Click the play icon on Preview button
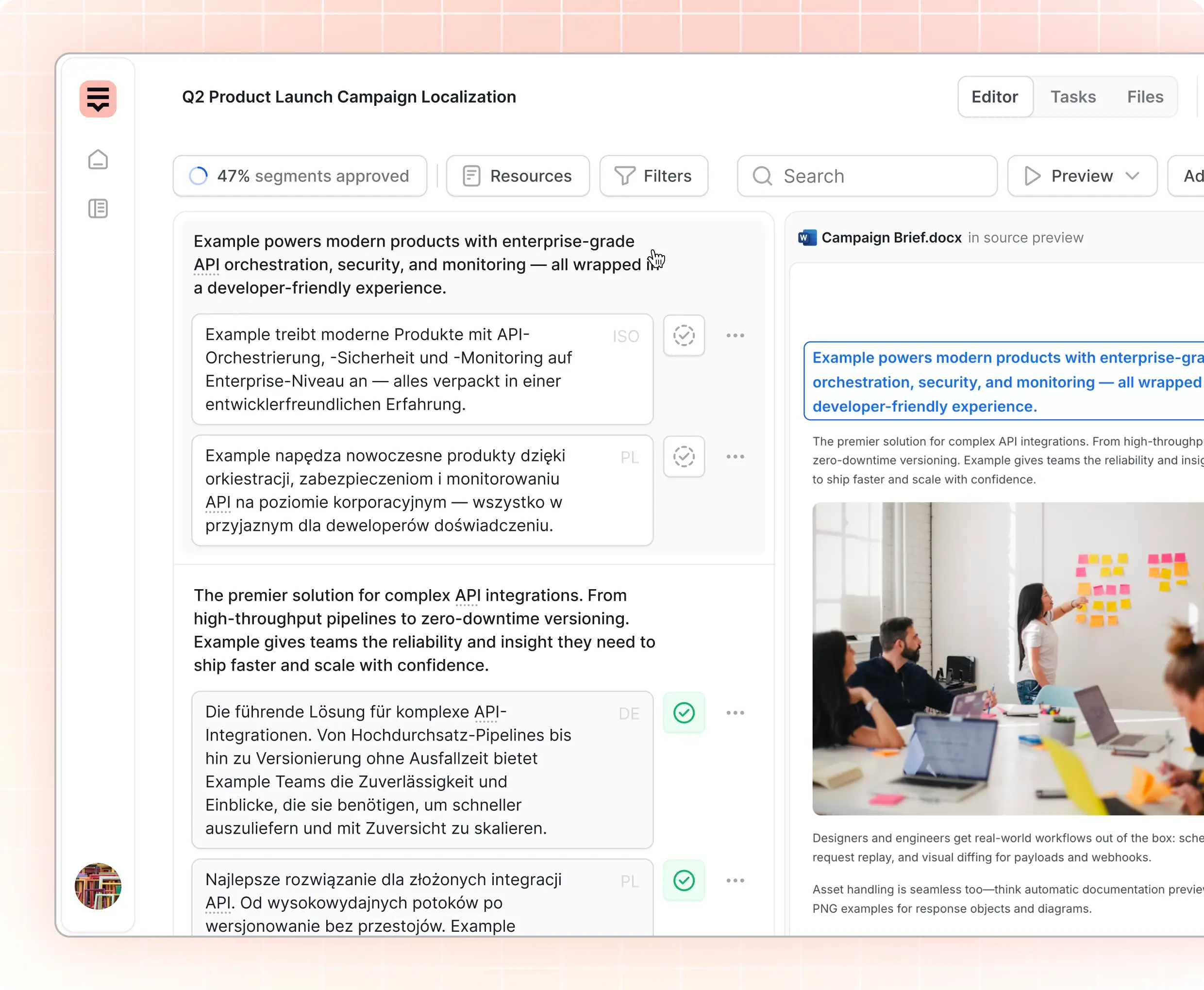 1032,176
